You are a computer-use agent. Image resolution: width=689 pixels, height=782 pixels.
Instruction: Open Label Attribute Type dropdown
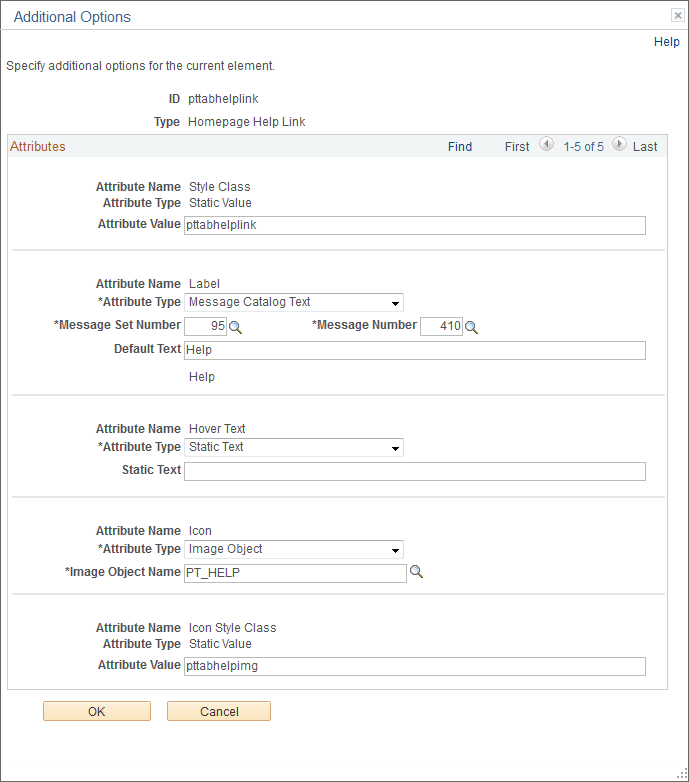click(294, 302)
